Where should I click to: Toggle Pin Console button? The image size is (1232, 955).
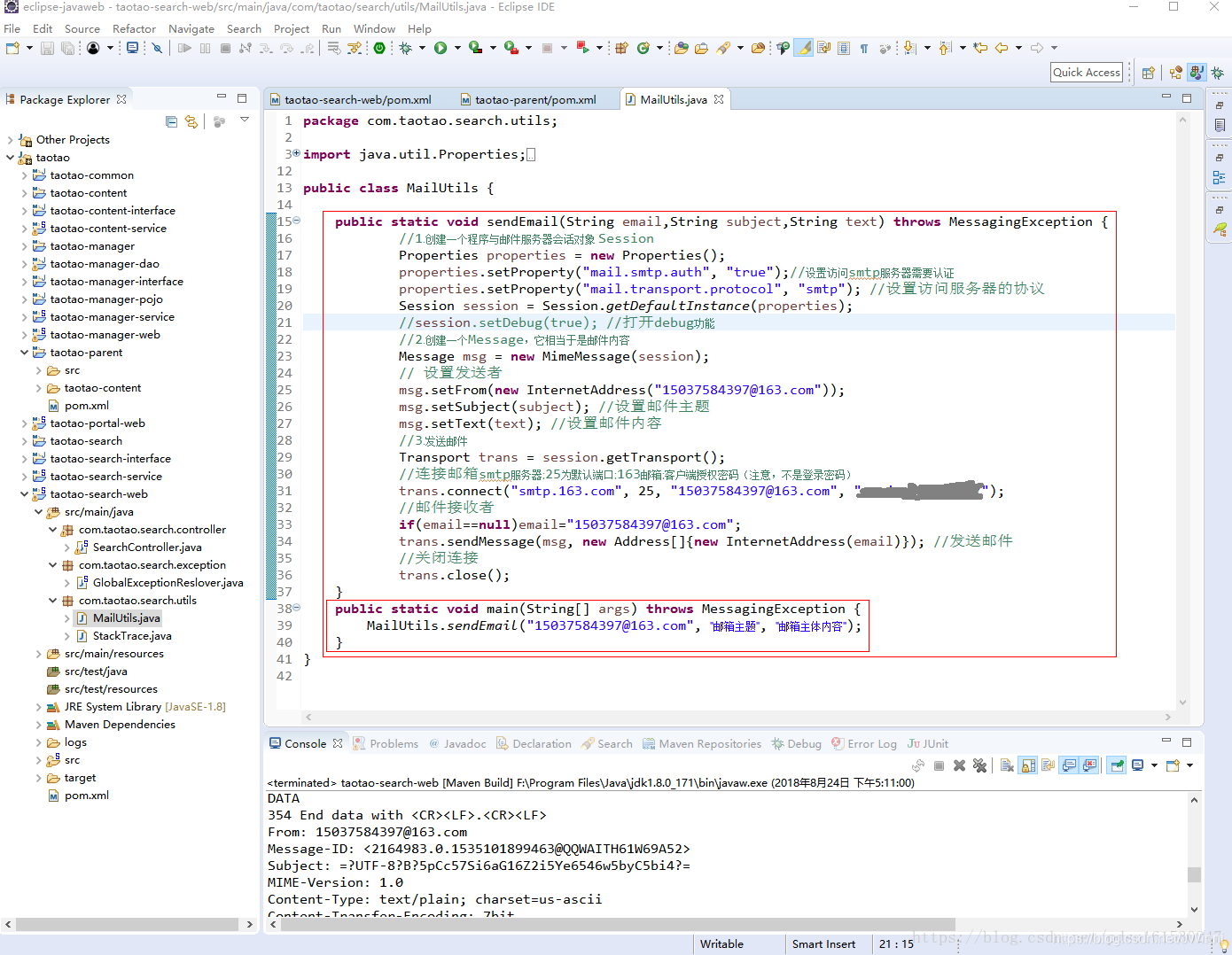point(1116,765)
